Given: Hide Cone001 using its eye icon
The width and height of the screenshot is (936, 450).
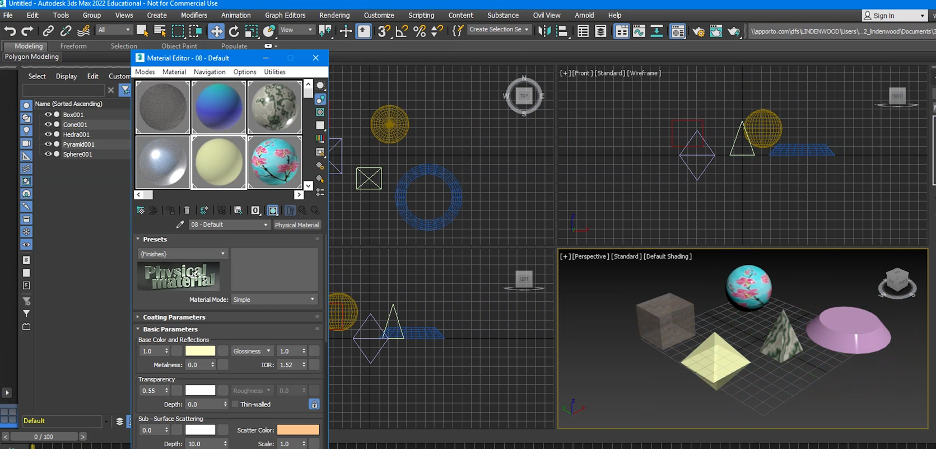Looking at the screenshot, I should coord(48,125).
